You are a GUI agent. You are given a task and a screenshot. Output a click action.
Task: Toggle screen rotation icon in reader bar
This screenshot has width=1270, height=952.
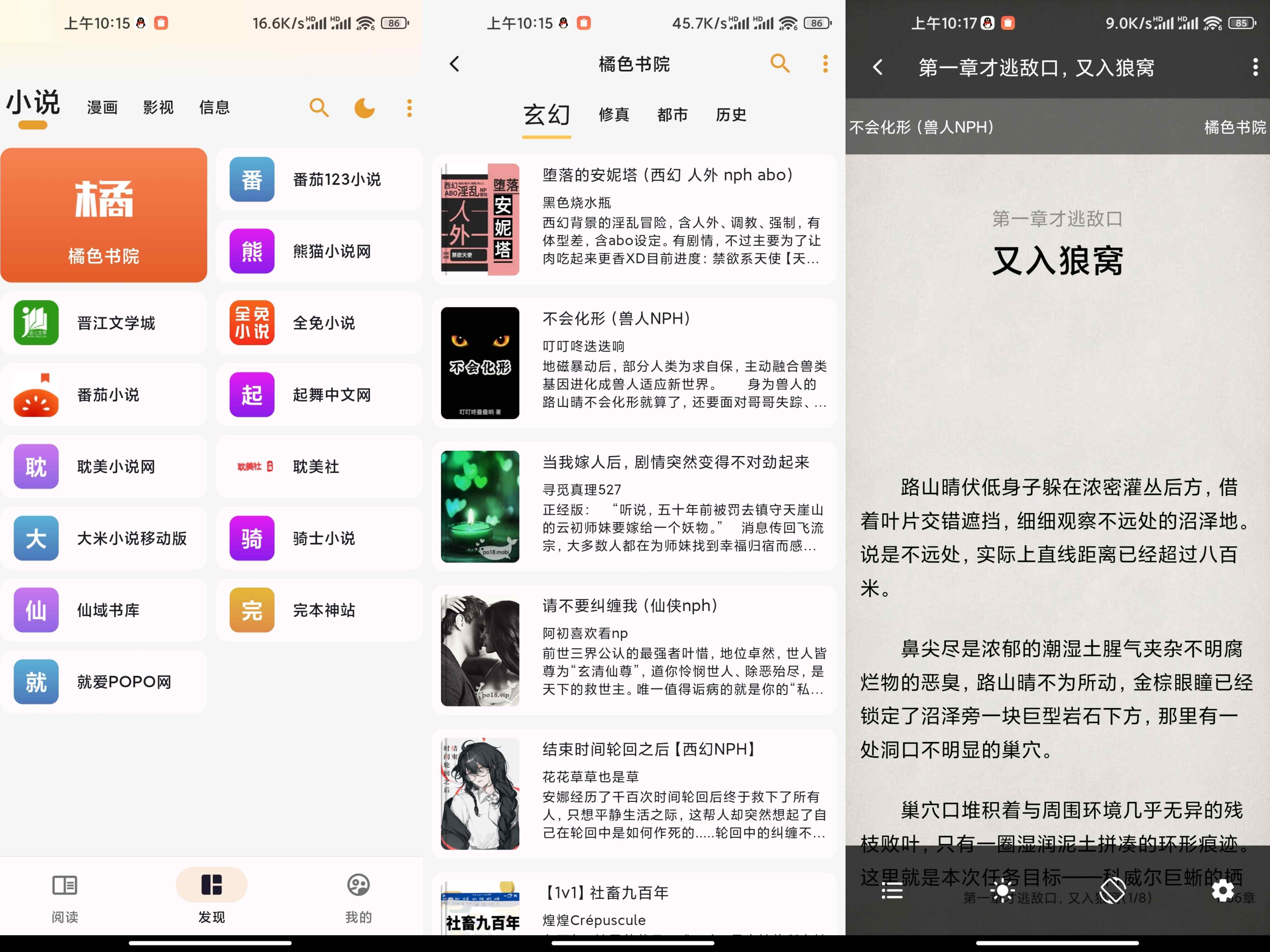(x=1113, y=891)
